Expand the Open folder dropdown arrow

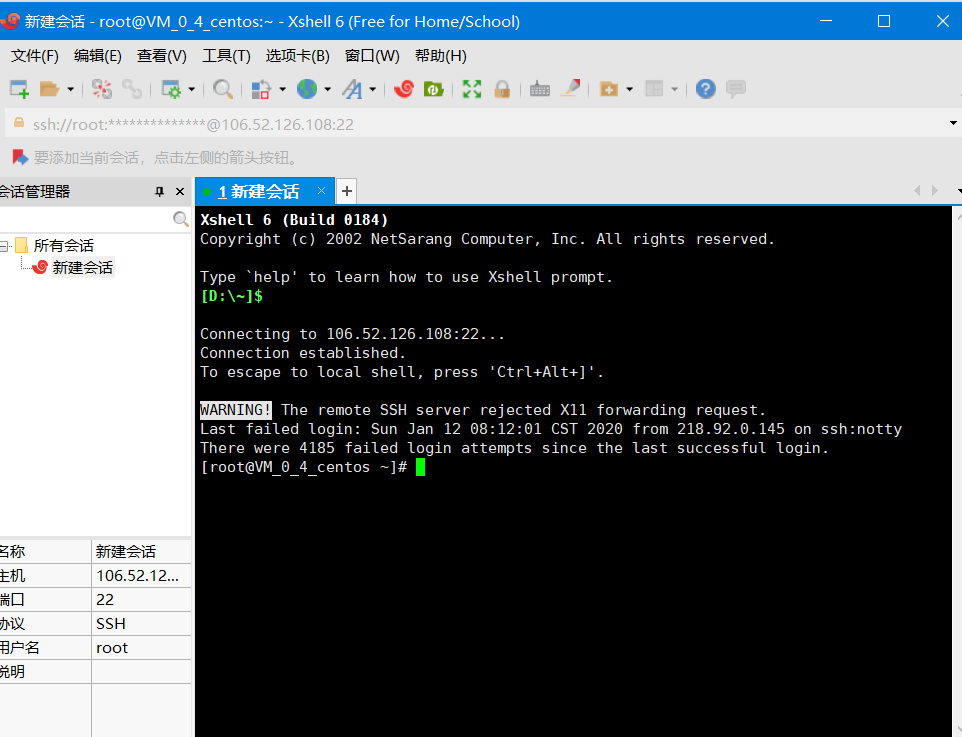point(71,90)
